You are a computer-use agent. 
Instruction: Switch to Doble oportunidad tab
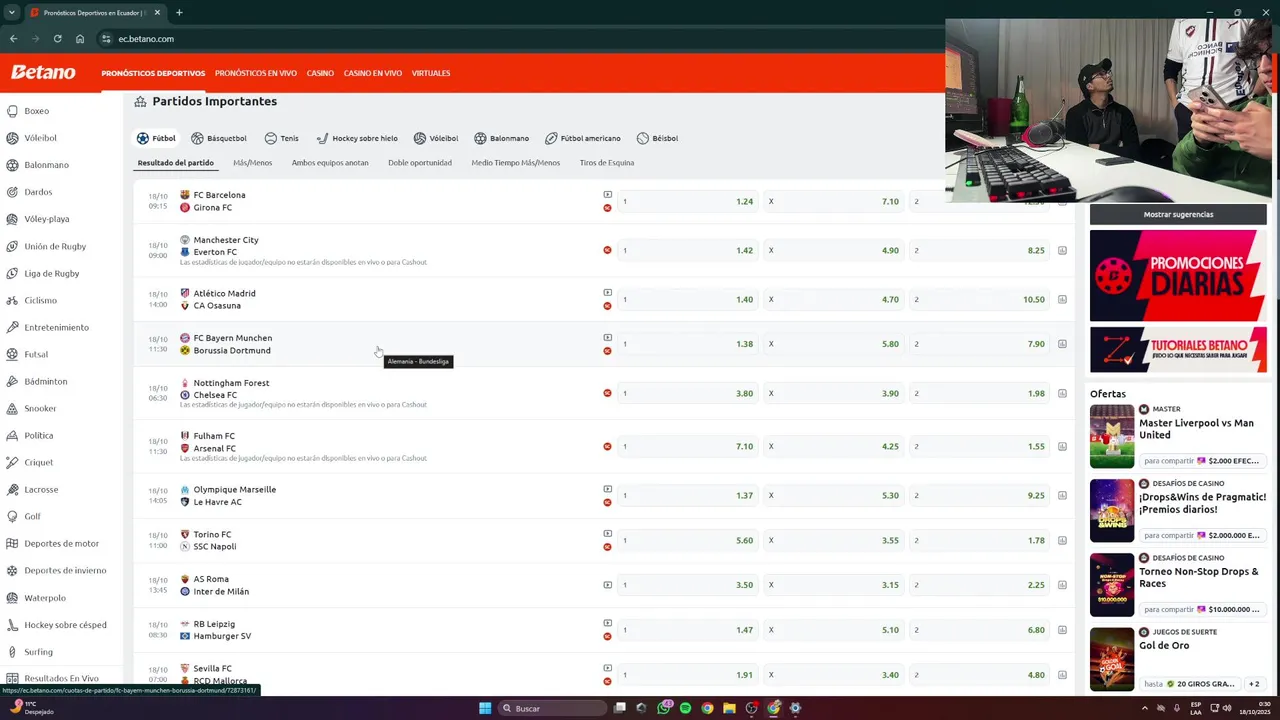tap(420, 163)
